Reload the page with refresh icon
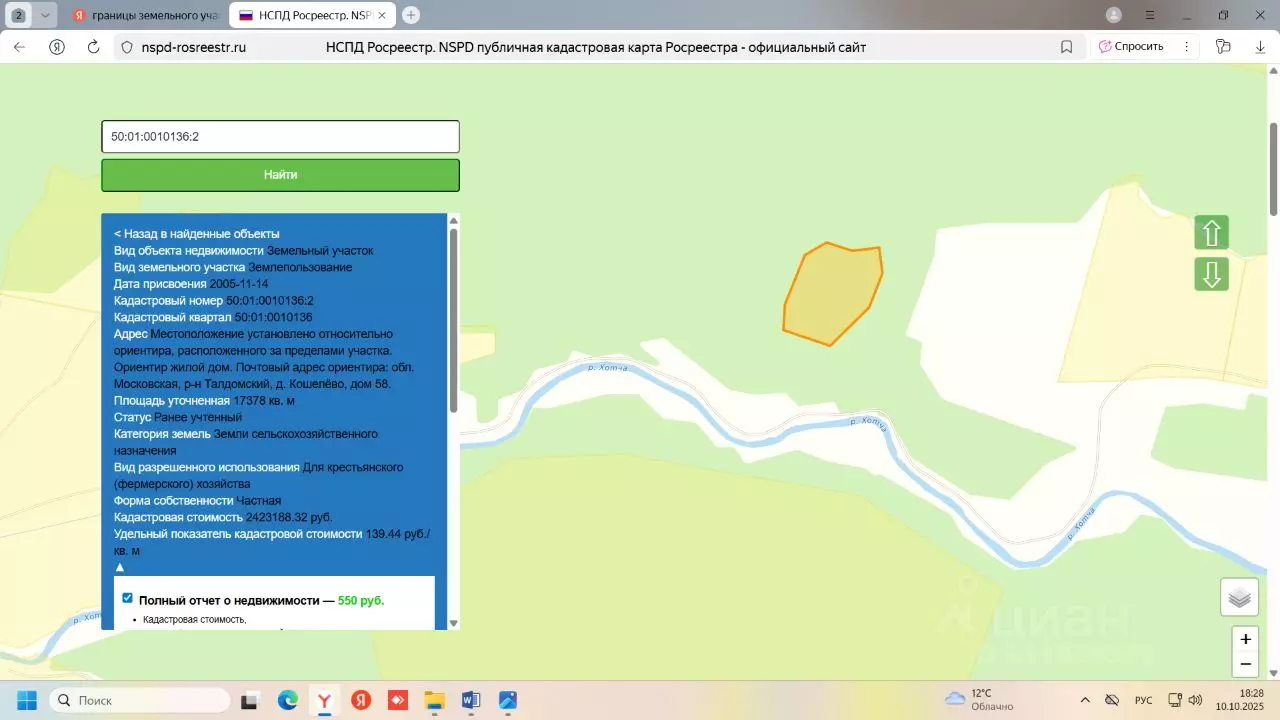Screen dimensions: 1280x720 coord(94,47)
